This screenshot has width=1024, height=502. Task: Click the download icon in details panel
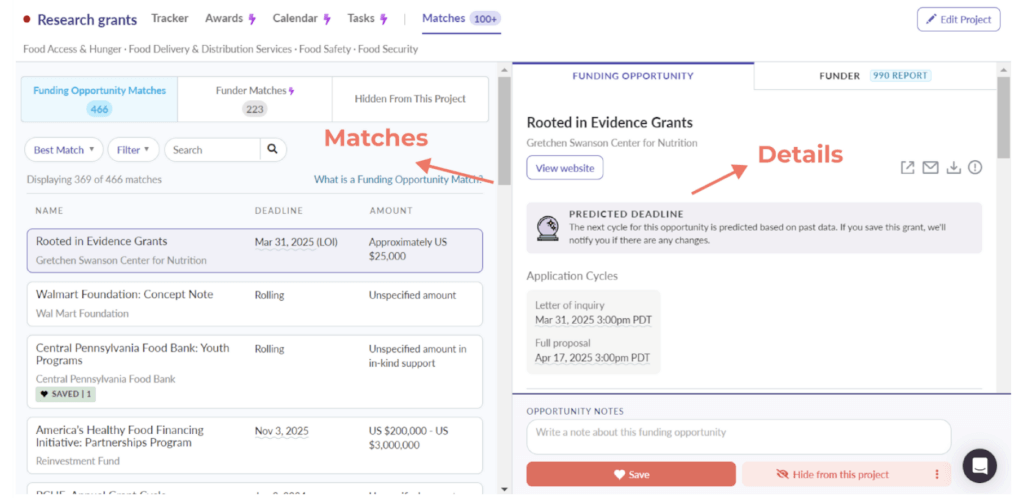[953, 168]
